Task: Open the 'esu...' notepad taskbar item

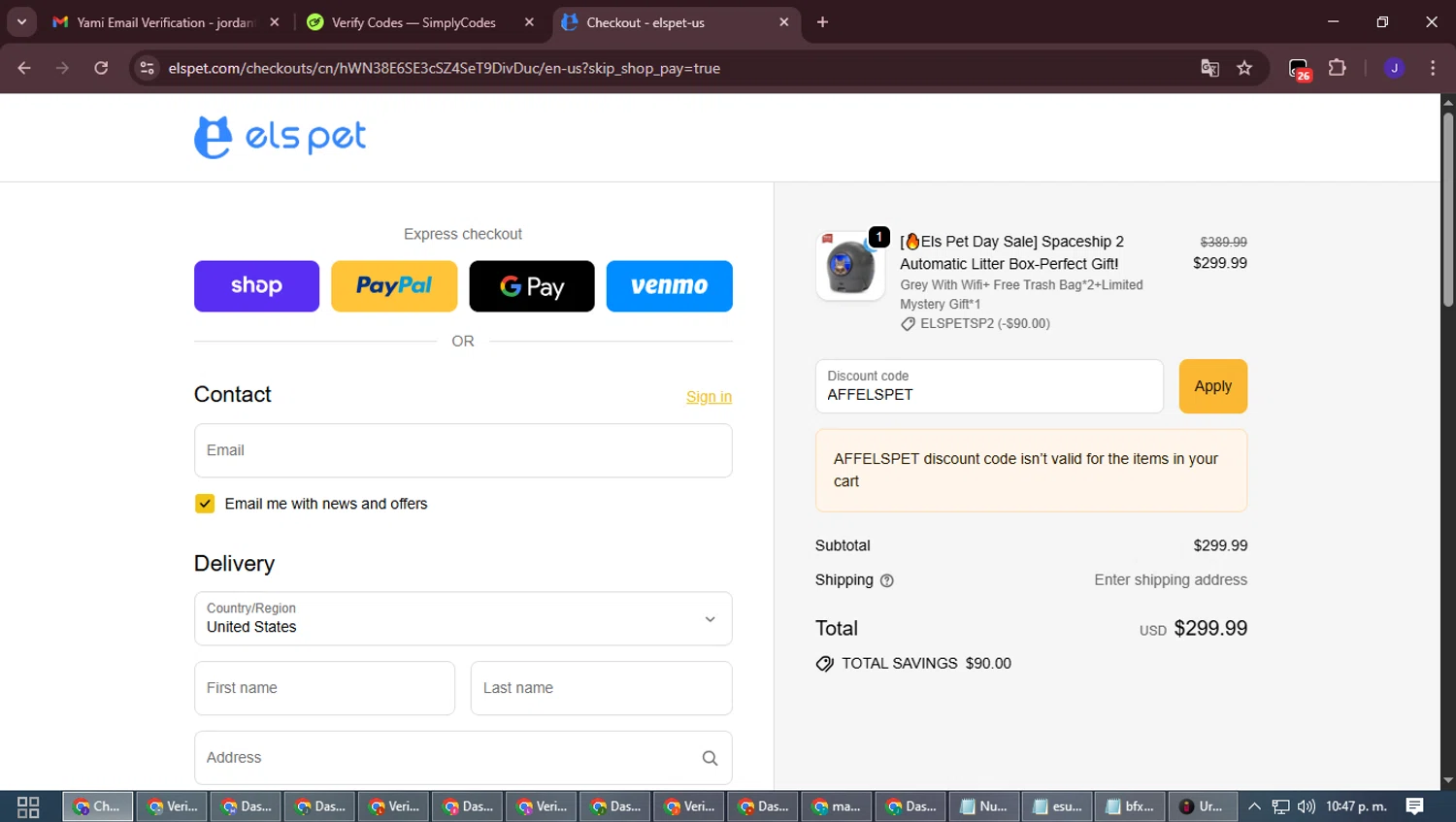Action: [x=1057, y=806]
